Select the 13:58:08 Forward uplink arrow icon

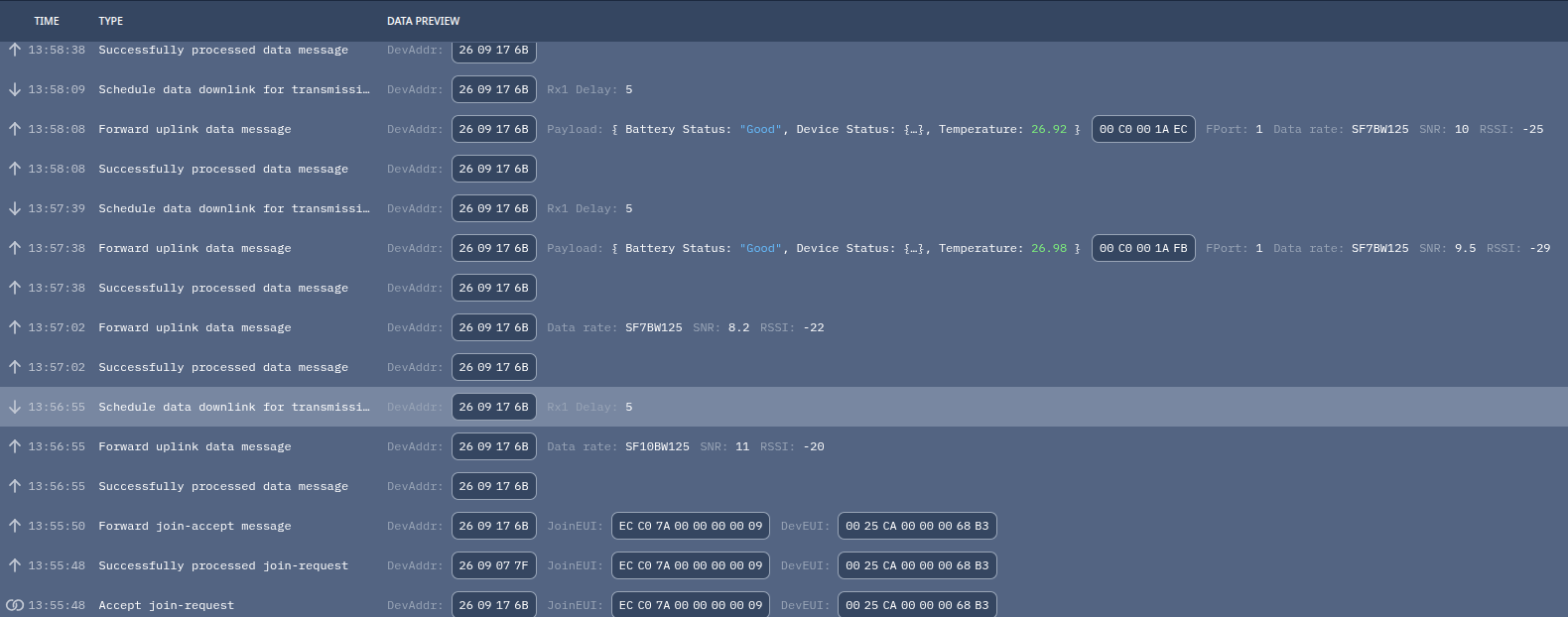[15, 129]
